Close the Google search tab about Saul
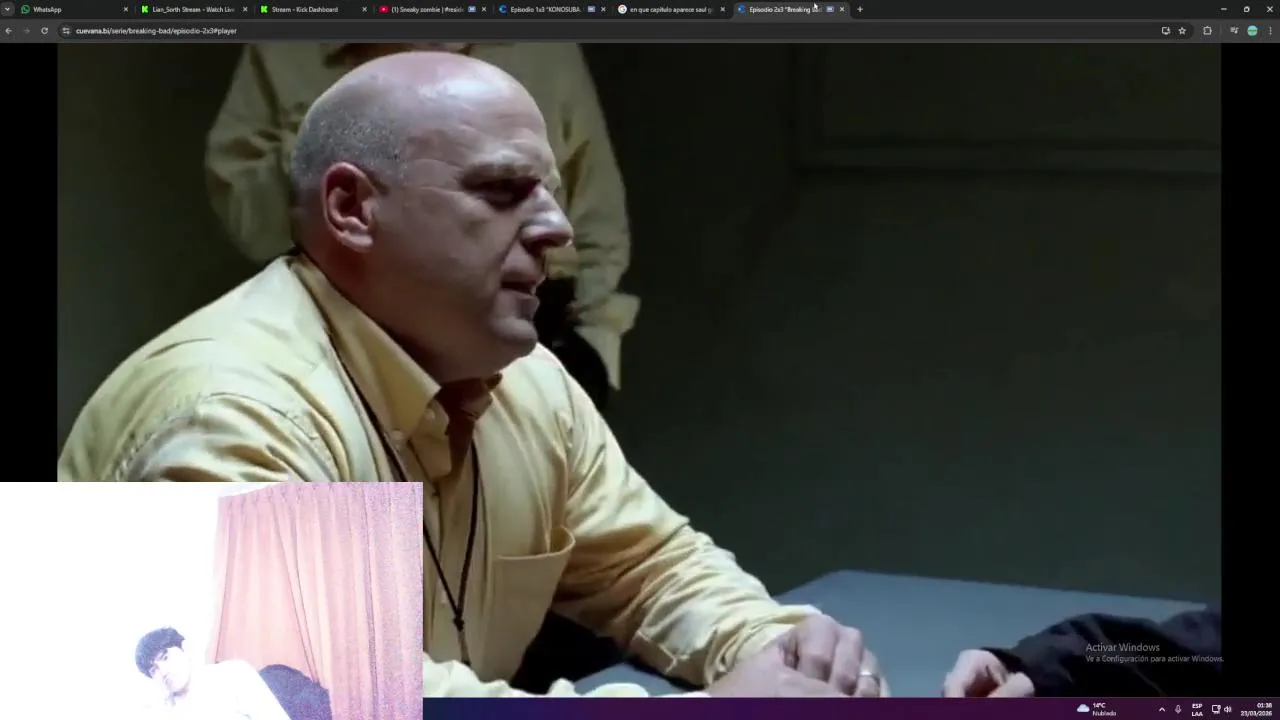1280x720 pixels. 722,9
